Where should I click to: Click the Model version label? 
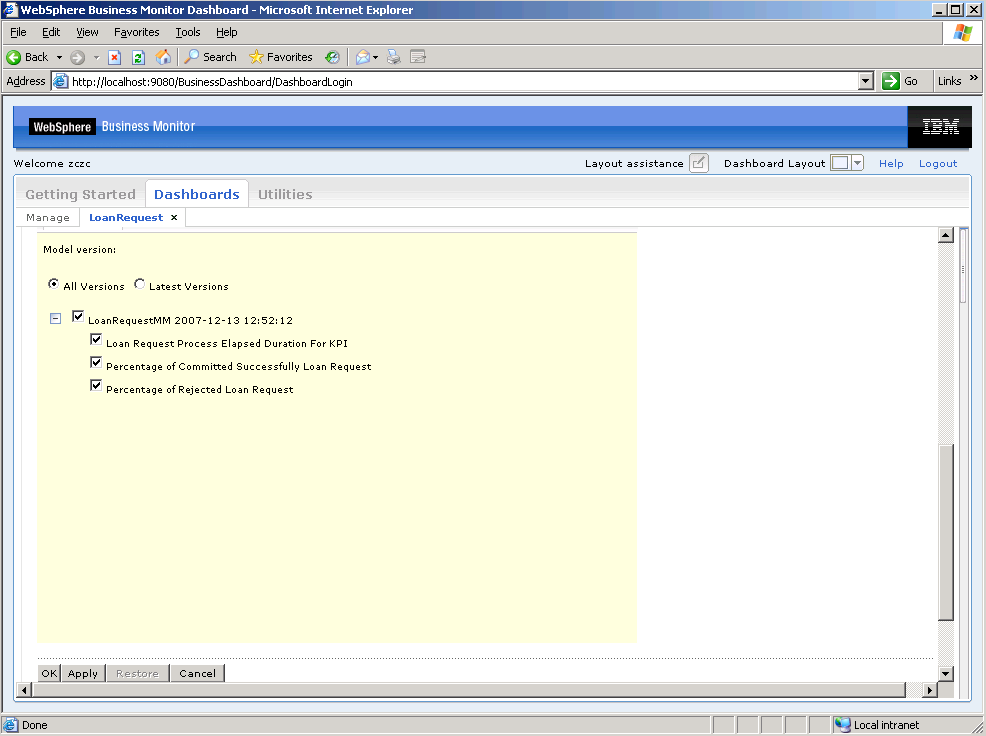click(x=79, y=250)
